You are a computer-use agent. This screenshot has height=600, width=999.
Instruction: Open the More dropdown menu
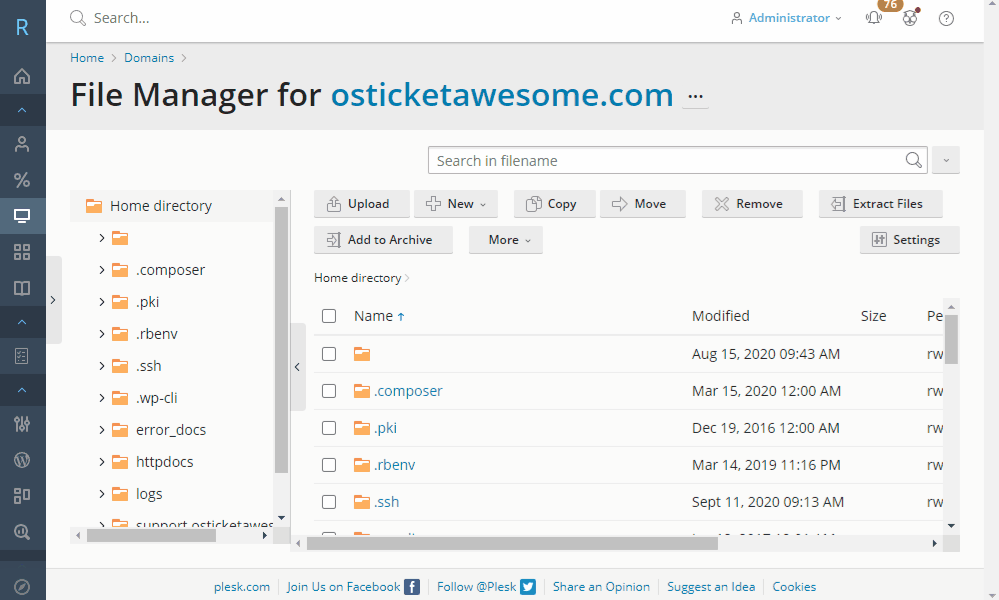click(506, 240)
